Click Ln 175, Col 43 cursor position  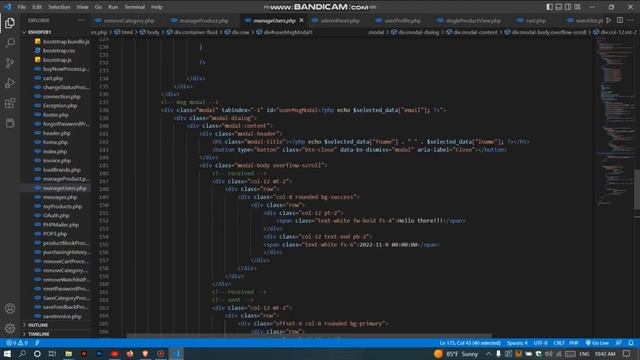point(470,343)
